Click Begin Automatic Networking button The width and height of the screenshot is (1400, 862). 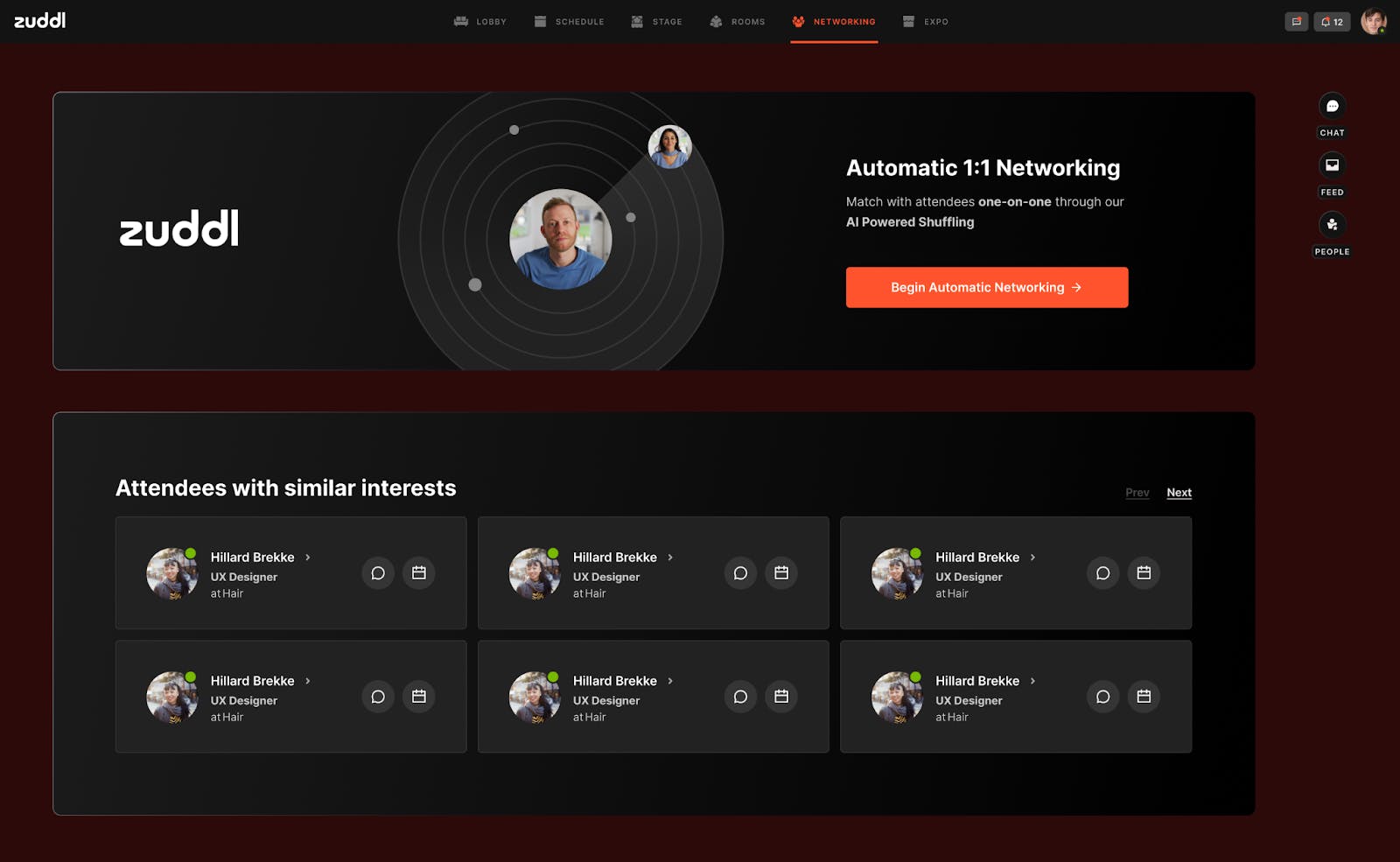coord(987,287)
